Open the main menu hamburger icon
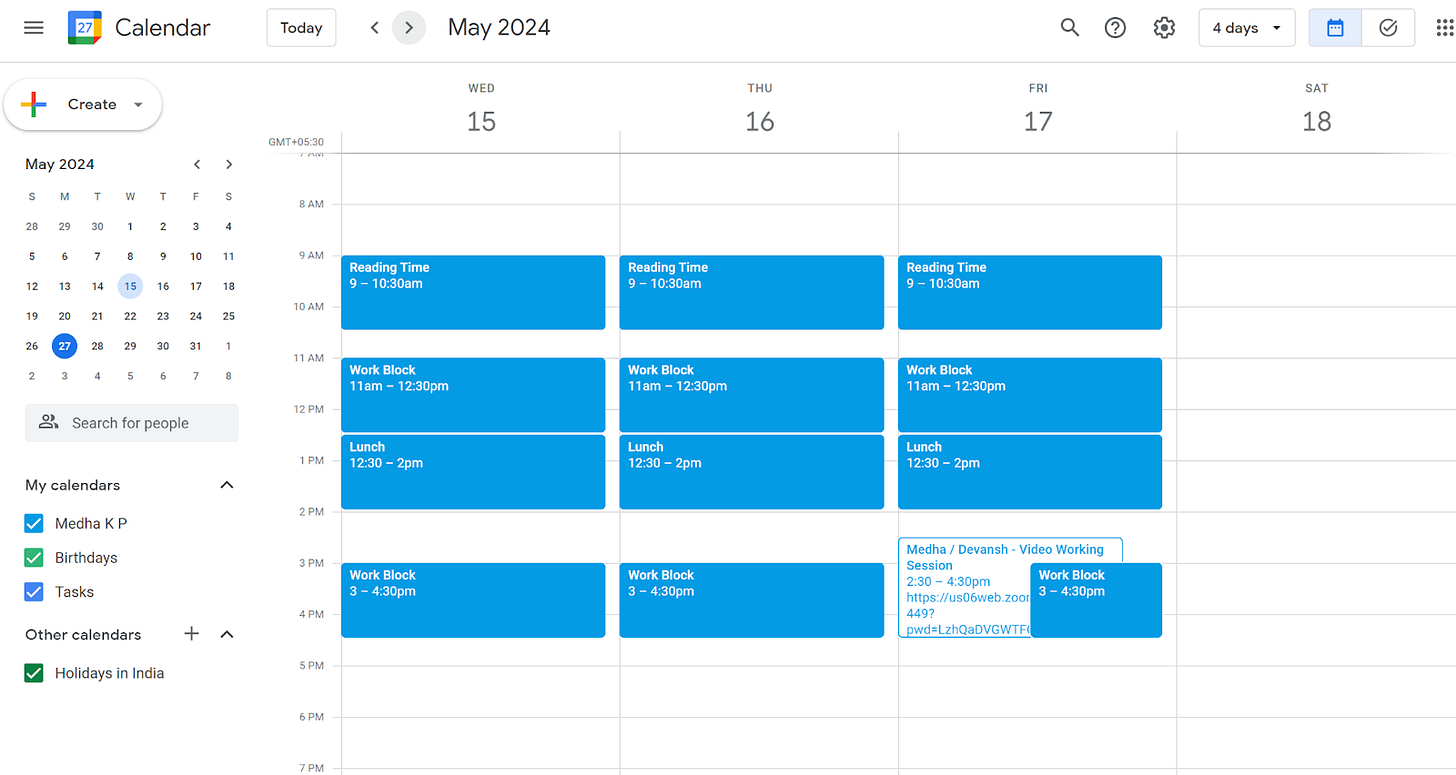The image size is (1456, 775). [x=34, y=28]
